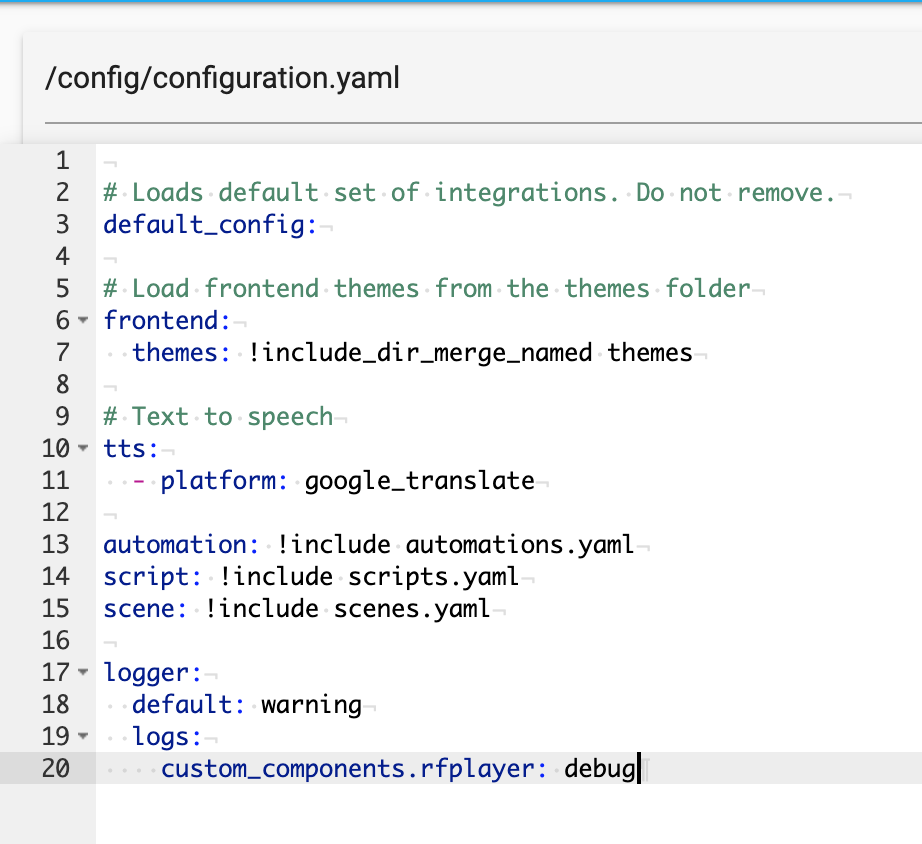Click the google_translate platform value
Viewport: 922px width, 844px height.
tap(420, 481)
